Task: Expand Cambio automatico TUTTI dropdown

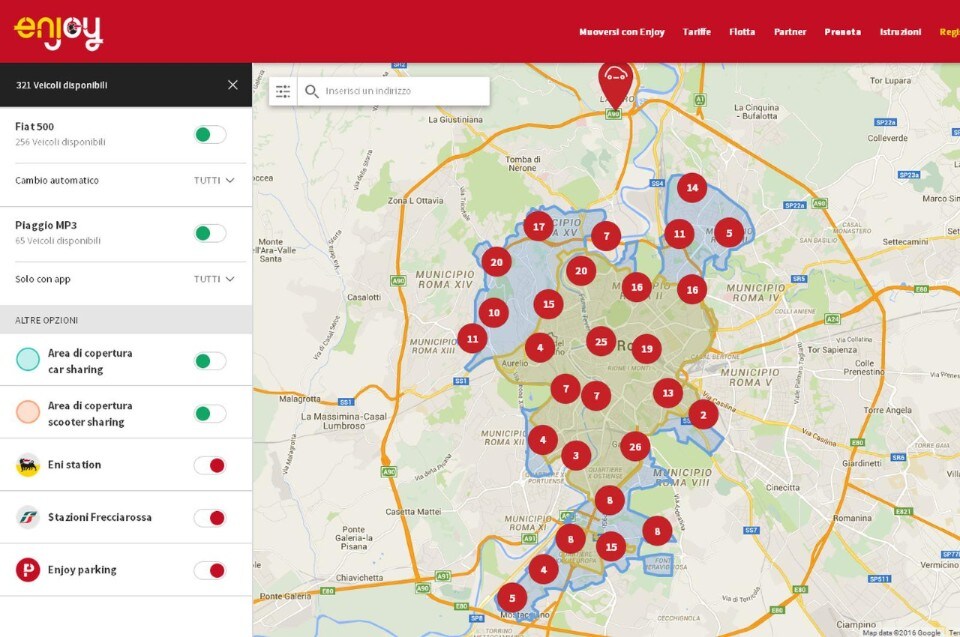Action: click(x=214, y=181)
